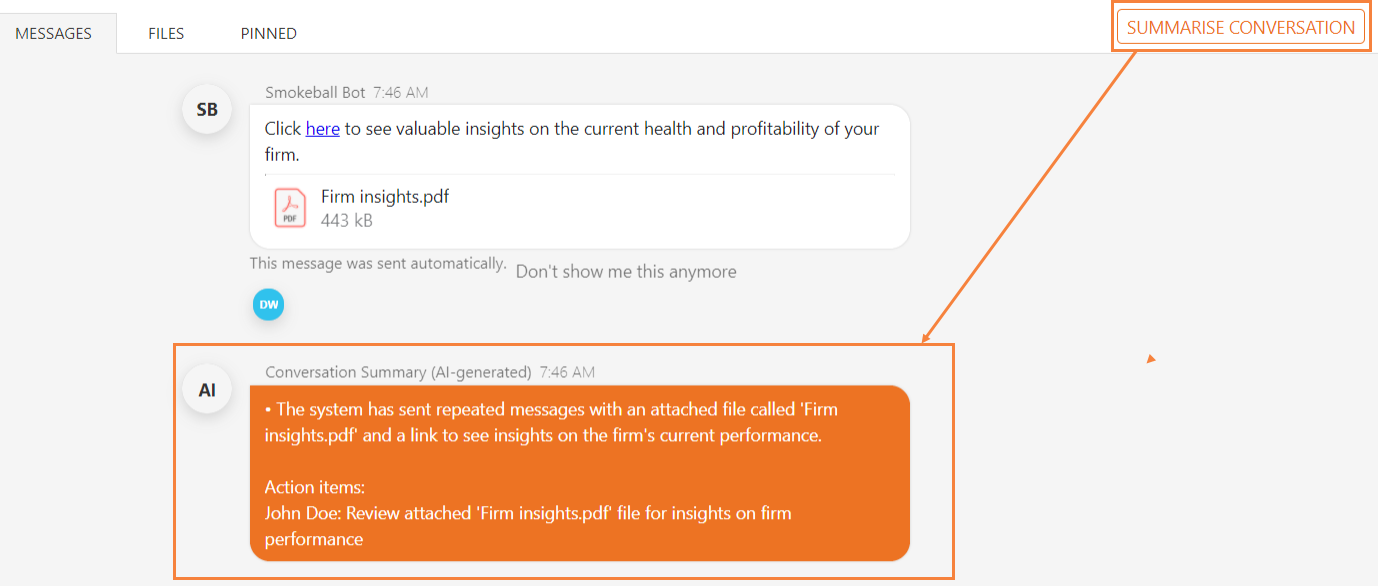Click the SB Smokeball Bot avatar
The width and height of the screenshot is (1378, 586).
pos(207,110)
